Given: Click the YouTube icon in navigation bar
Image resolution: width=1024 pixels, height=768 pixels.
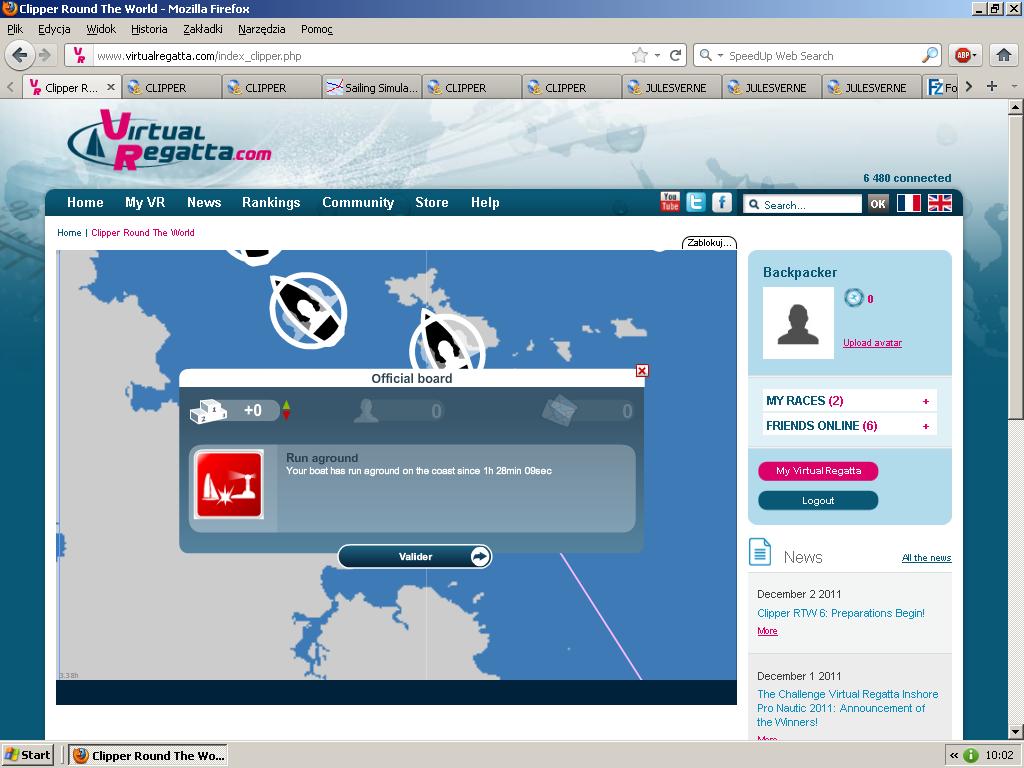Looking at the screenshot, I should (x=670, y=202).
